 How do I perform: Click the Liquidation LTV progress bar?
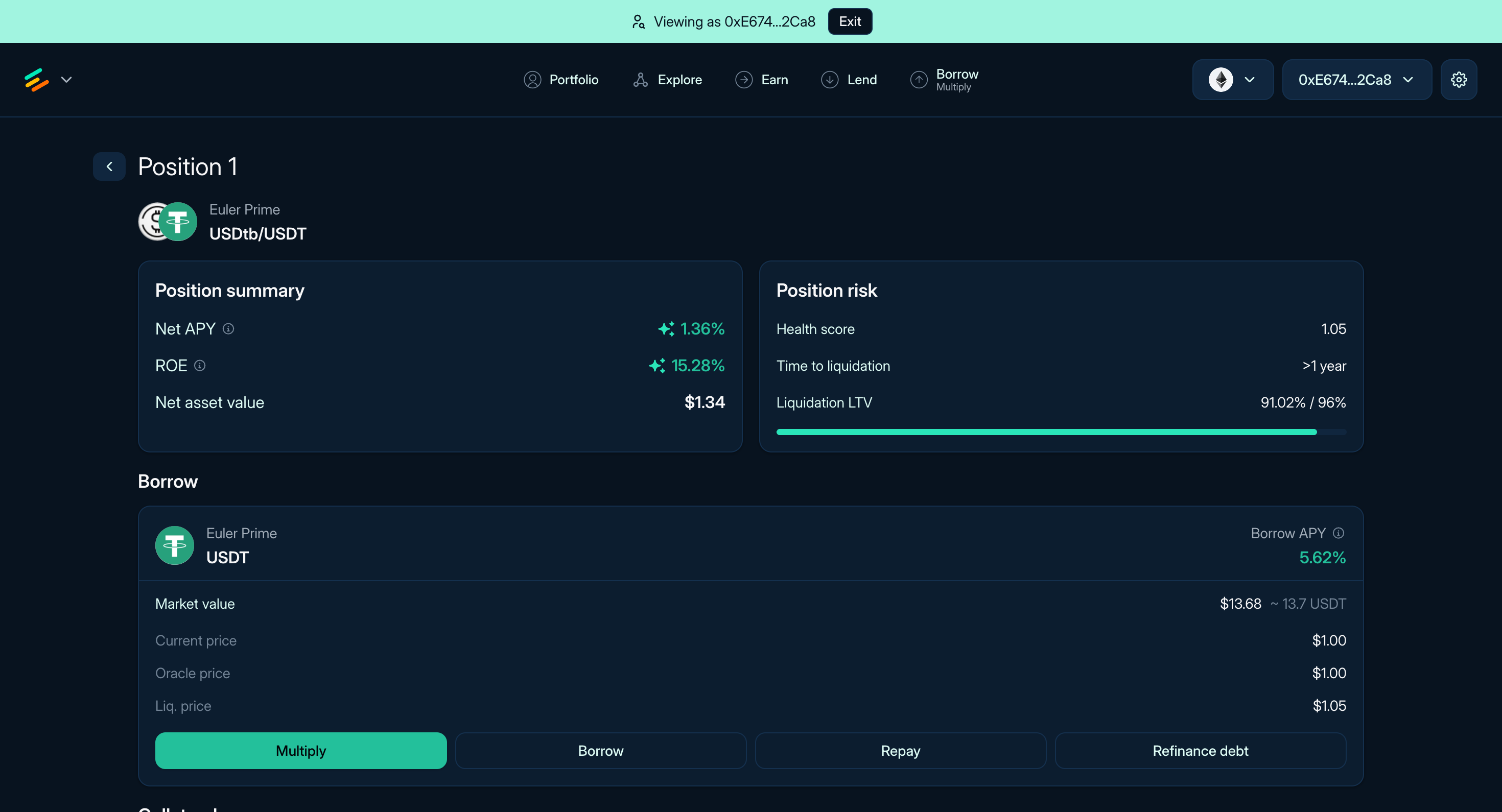[1061, 432]
